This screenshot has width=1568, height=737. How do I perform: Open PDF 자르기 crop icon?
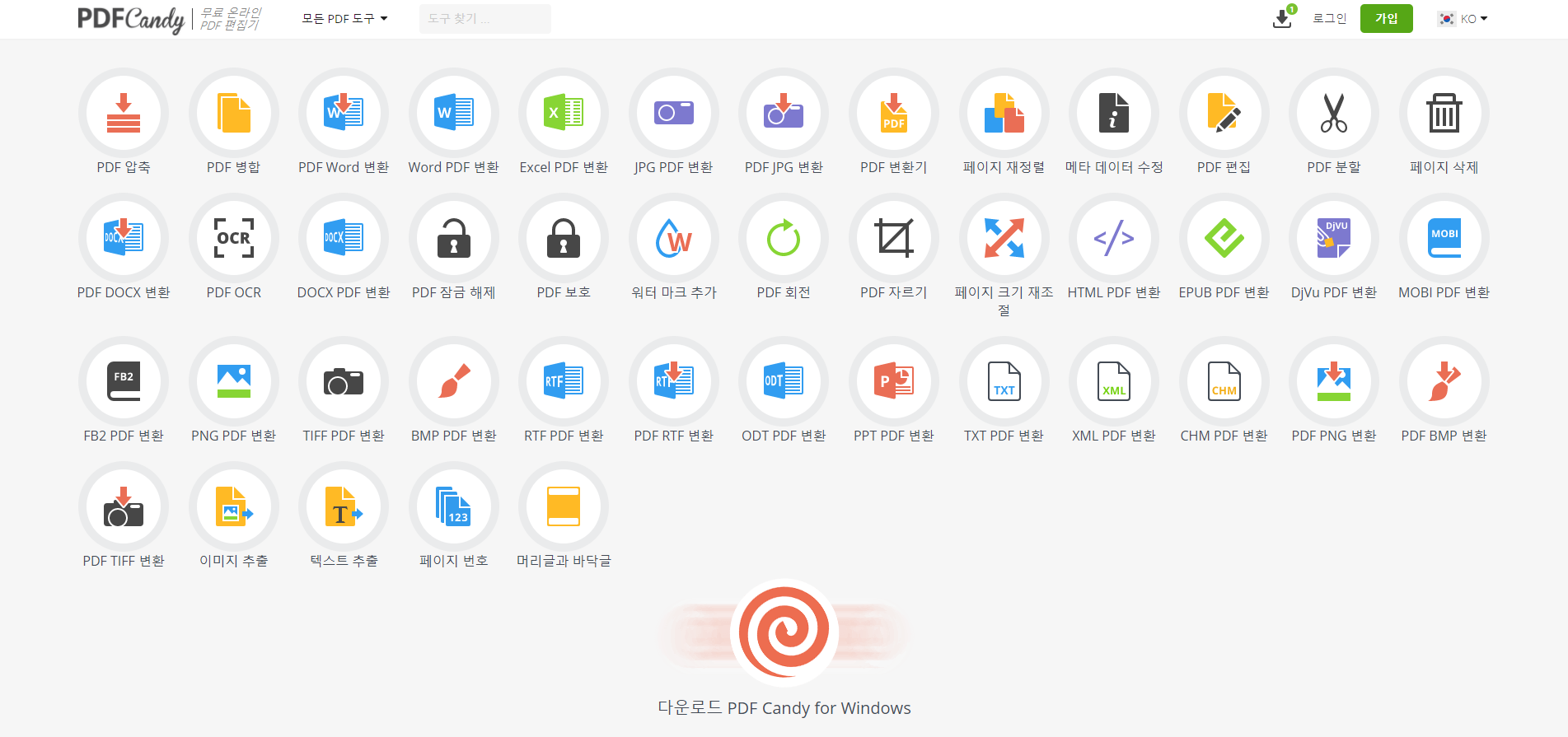(x=894, y=238)
